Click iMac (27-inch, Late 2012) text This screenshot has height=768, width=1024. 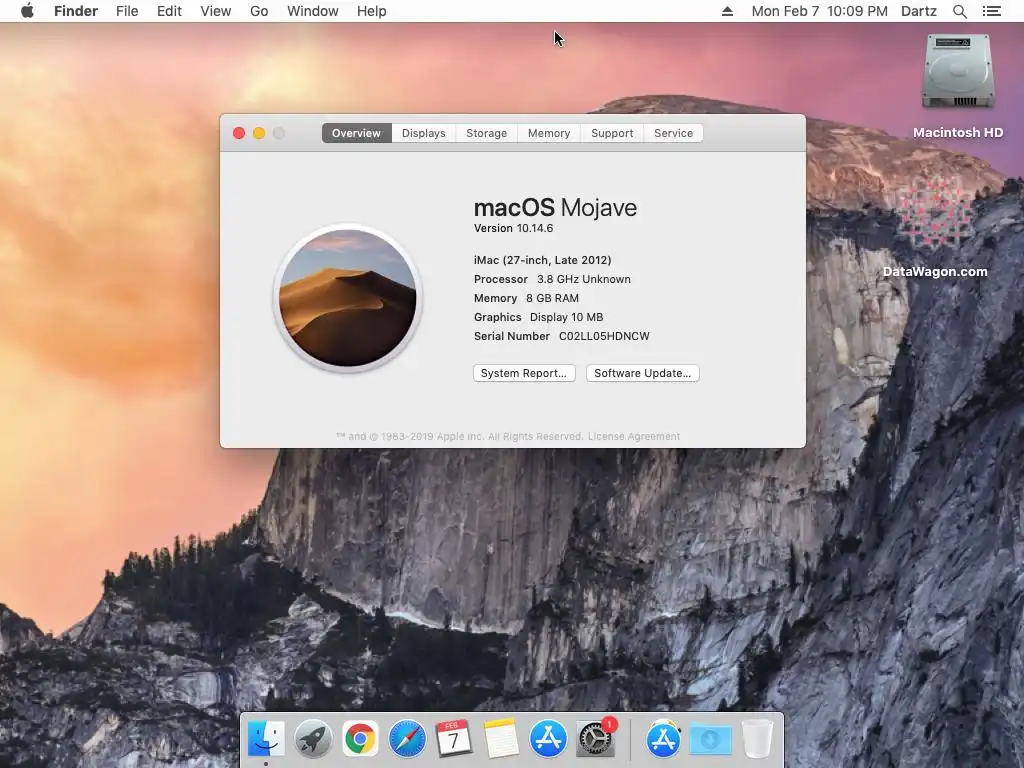(543, 260)
